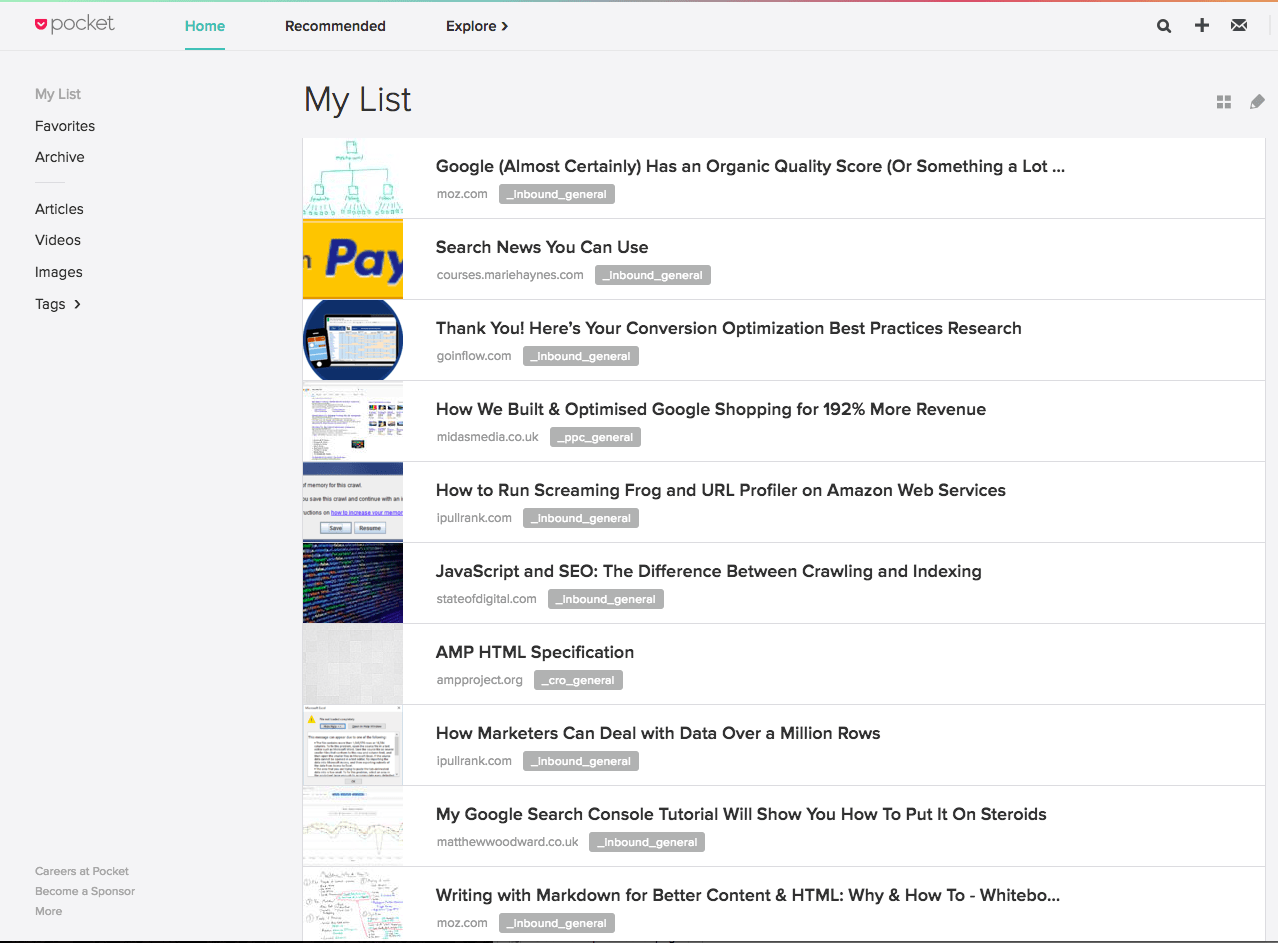Click the _ppc_general tag
The image size is (1278, 943).
click(596, 437)
